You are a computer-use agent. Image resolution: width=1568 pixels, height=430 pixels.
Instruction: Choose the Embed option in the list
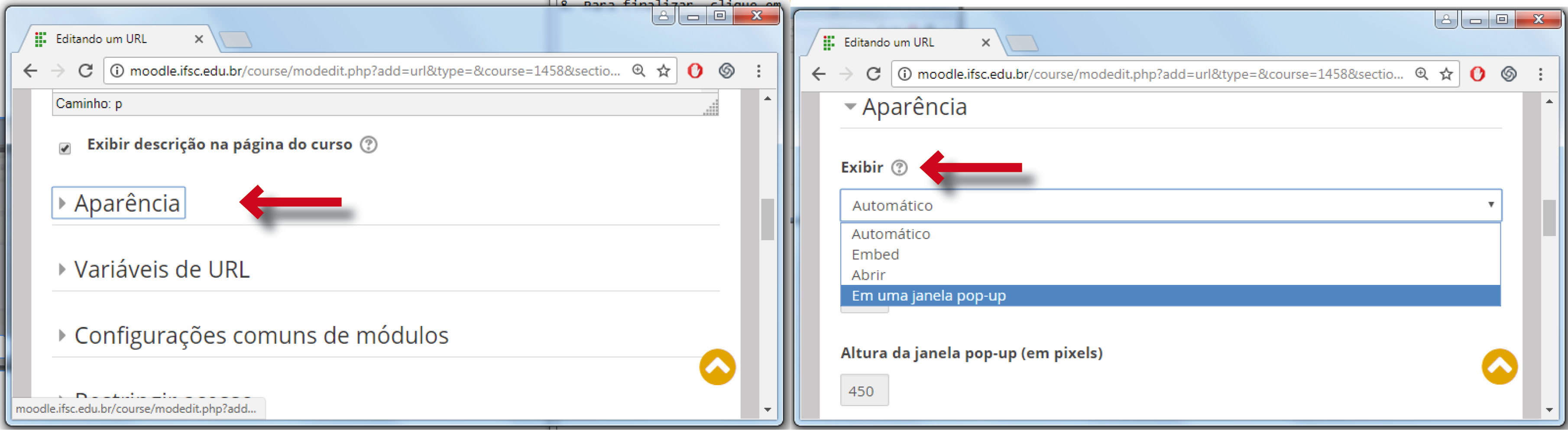point(875,254)
